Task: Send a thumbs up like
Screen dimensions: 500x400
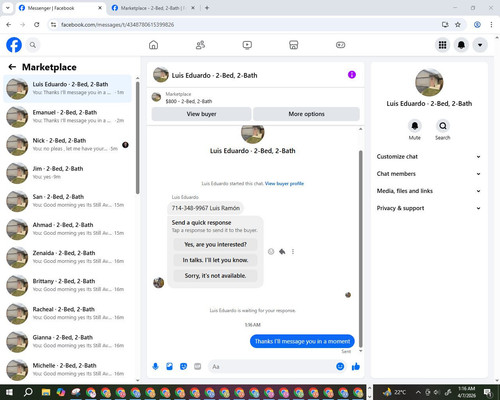Action: [x=356, y=367]
